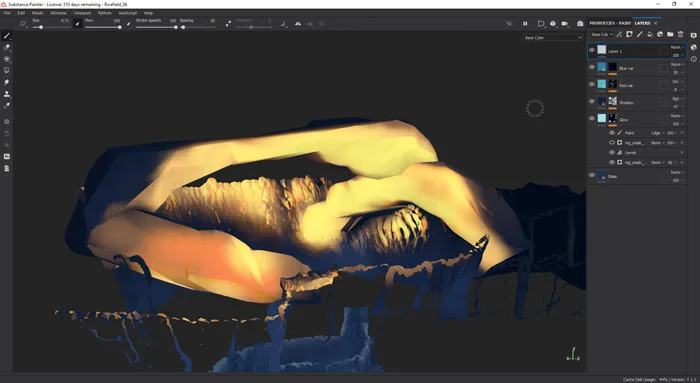This screenshot has width=700, height=383.
Task: Open Shader settings globe icon in right dock
Action: pyautogui.click(x=693, y=47)
